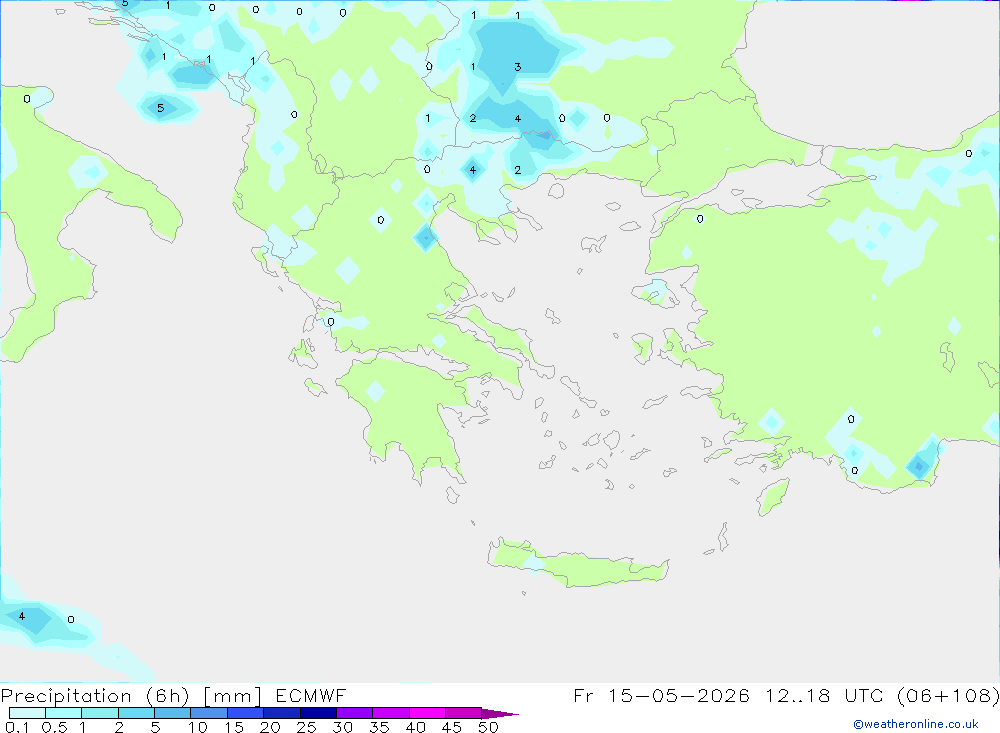Select the 35–40 mm violet legend swatch
This screenshot has height=733, width=1000.
(391, 713)
